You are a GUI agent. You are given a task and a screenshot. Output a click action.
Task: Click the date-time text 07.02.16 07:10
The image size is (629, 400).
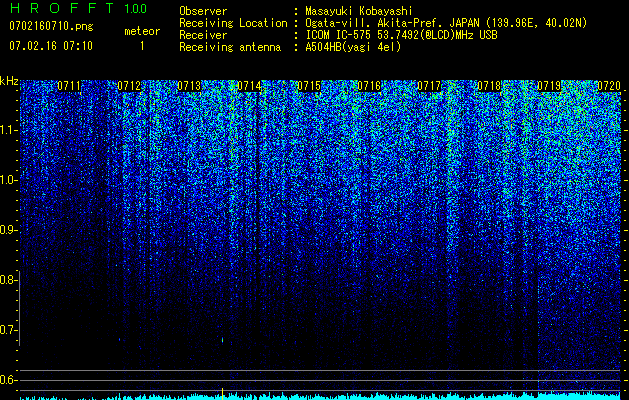point(51,46)
